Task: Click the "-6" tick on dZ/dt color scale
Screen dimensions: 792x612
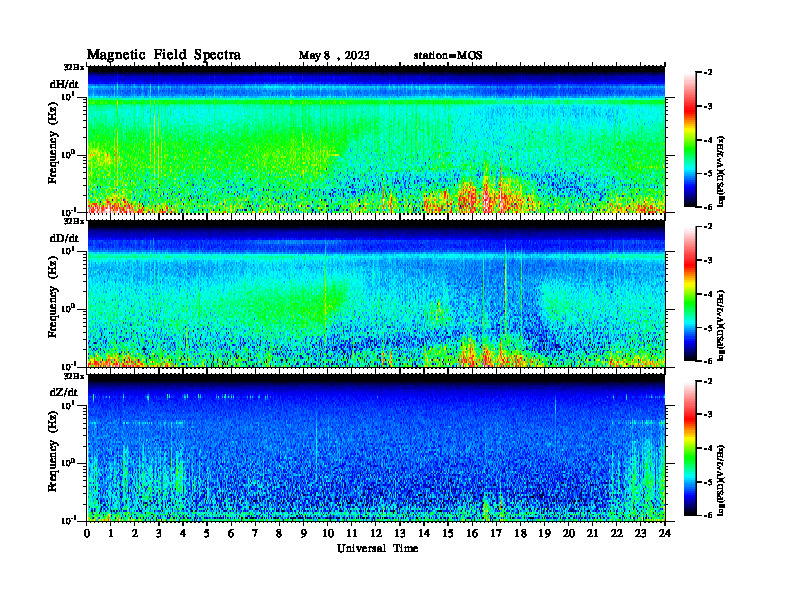Action: [x=707, y=515]
